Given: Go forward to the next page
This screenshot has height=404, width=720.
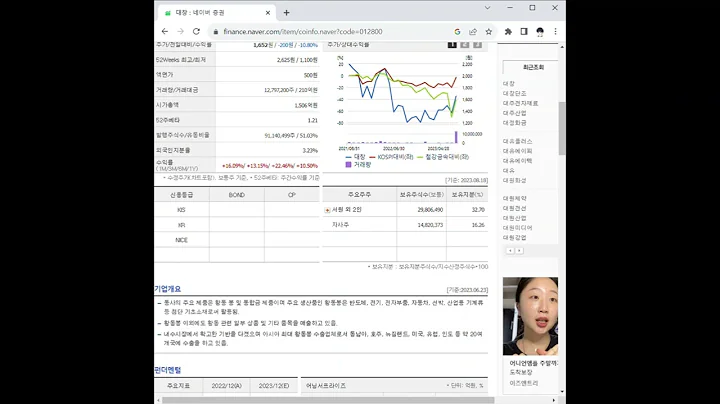Looking at the screenshot, I should (180, 32).
